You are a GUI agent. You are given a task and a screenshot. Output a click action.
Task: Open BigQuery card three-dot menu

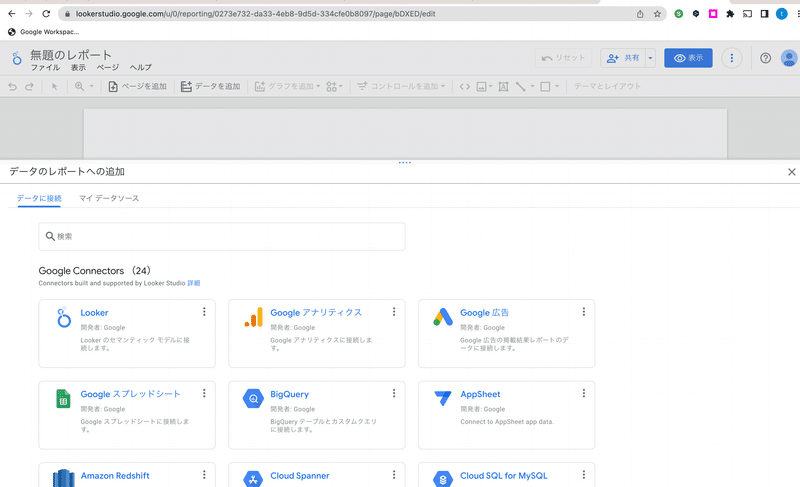394,393
